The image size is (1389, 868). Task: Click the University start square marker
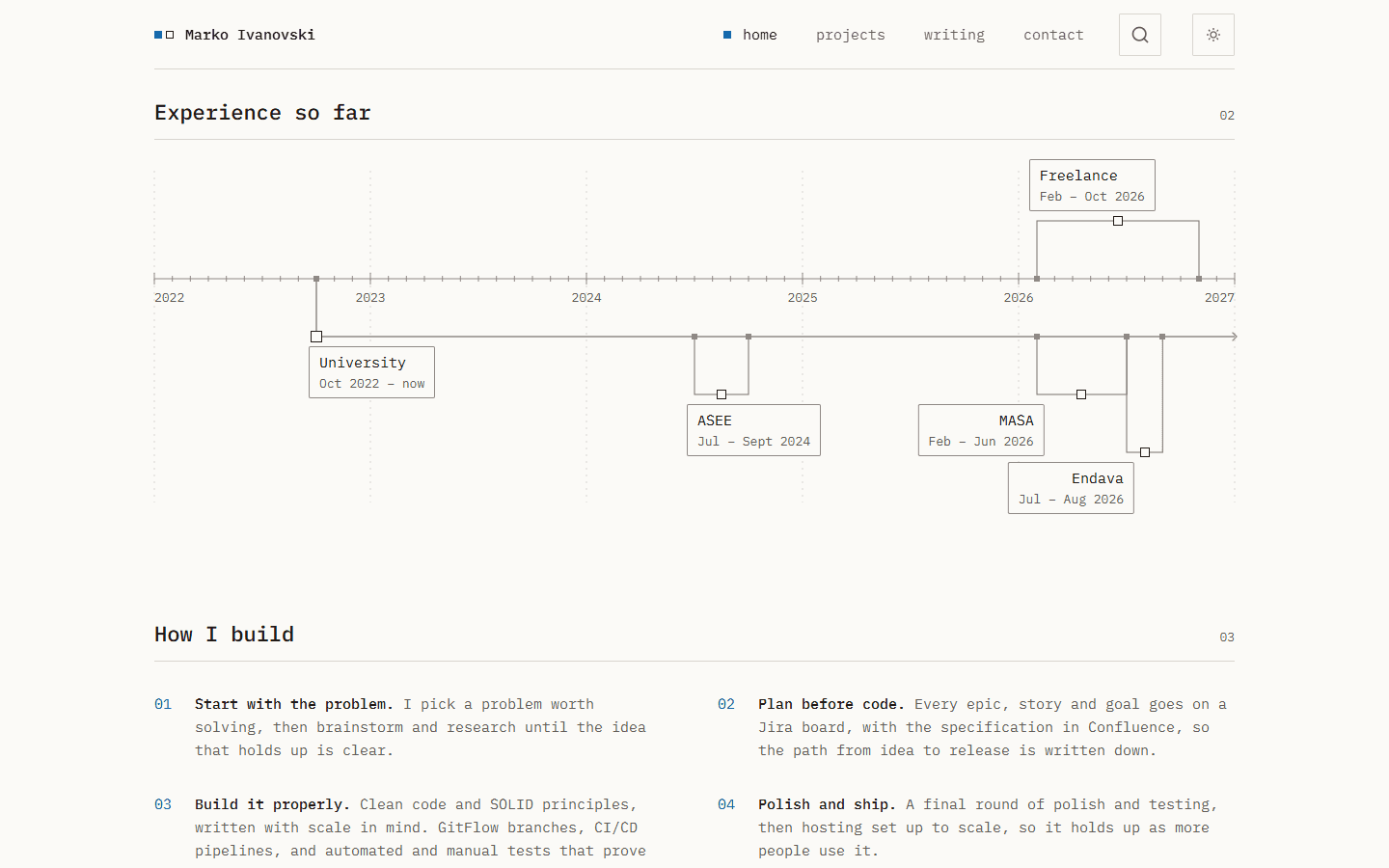point(316,337)
